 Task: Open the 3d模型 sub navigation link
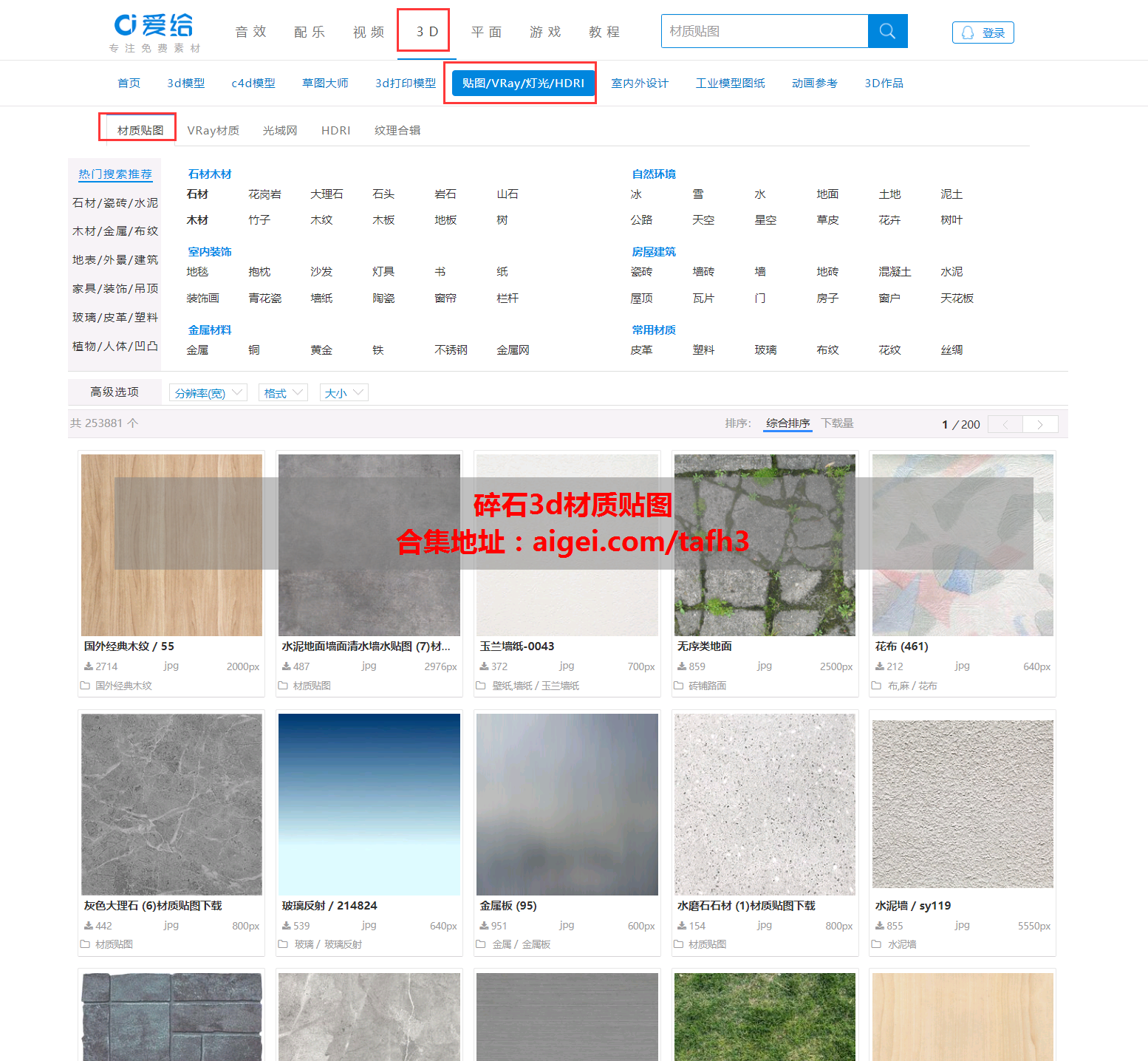pyautogui.click(x=186, y=83)
